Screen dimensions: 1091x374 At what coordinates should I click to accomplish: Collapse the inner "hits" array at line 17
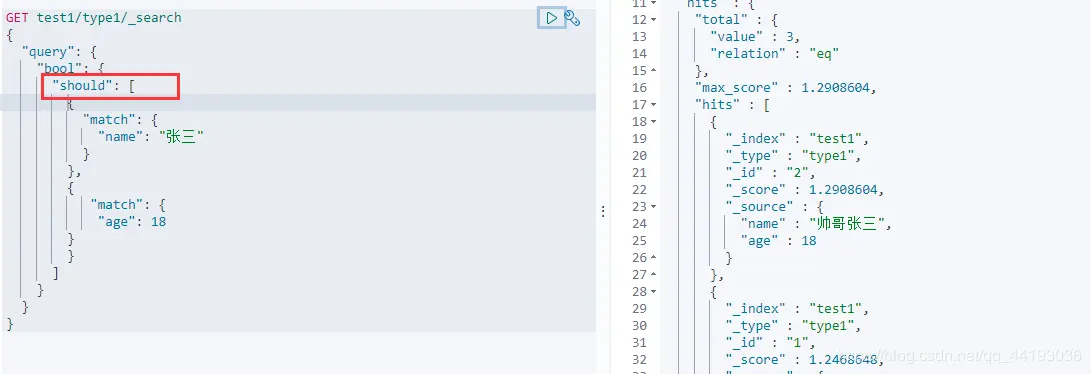[653, 104]
